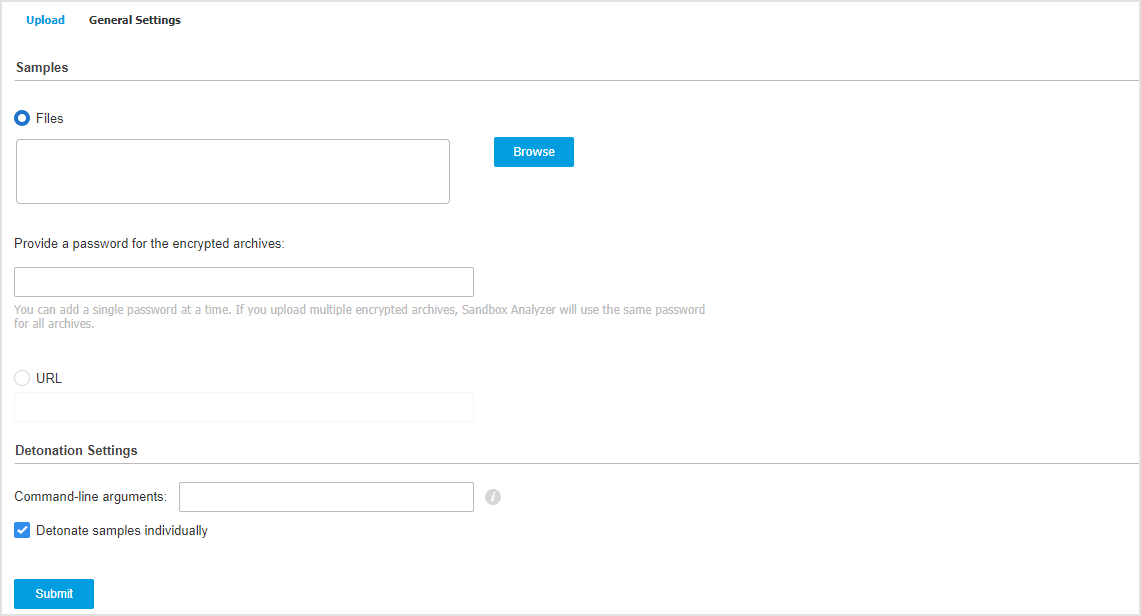Click the Files label text
1141x616 pixels.
(48, 118)
